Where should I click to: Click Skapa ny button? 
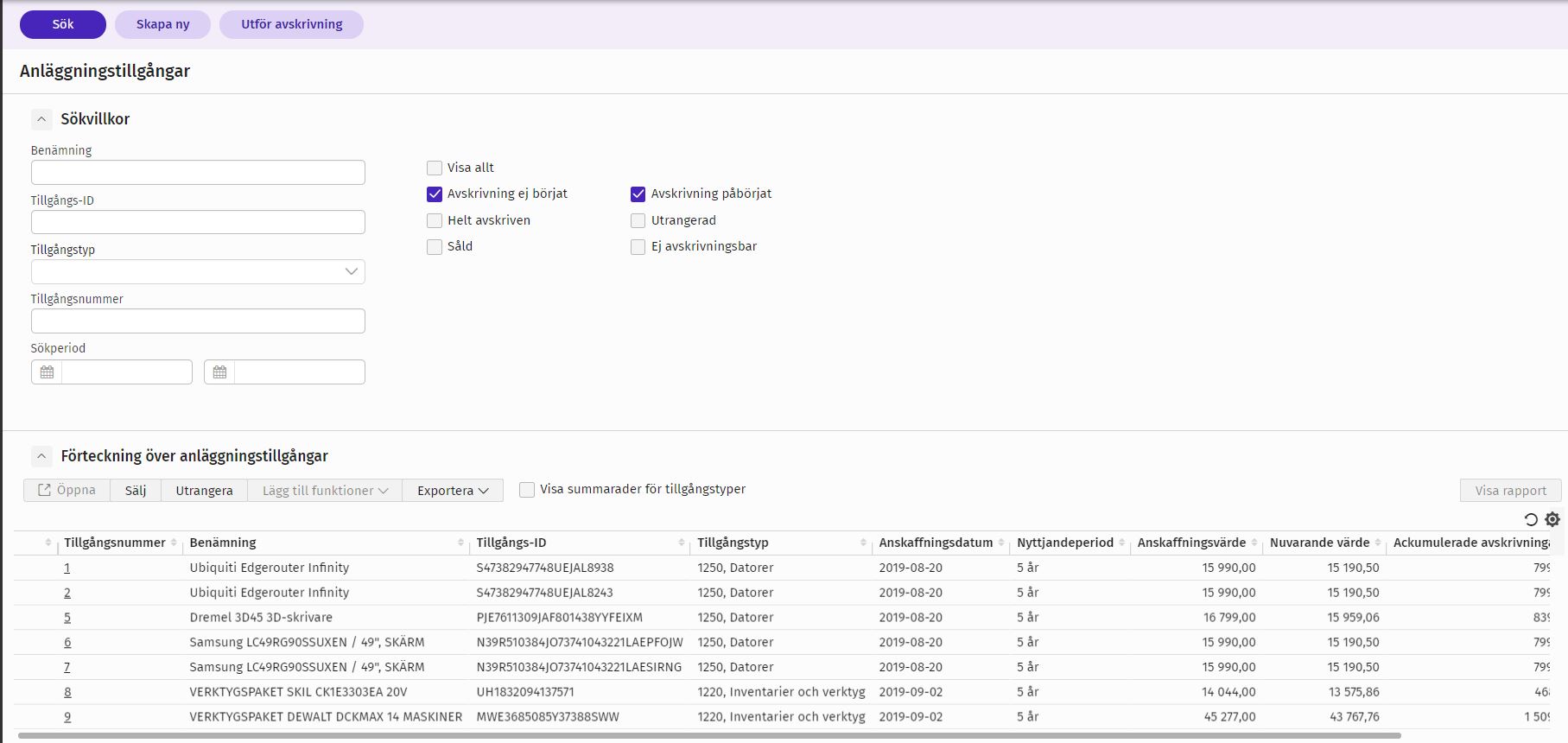tap(162, 24)
